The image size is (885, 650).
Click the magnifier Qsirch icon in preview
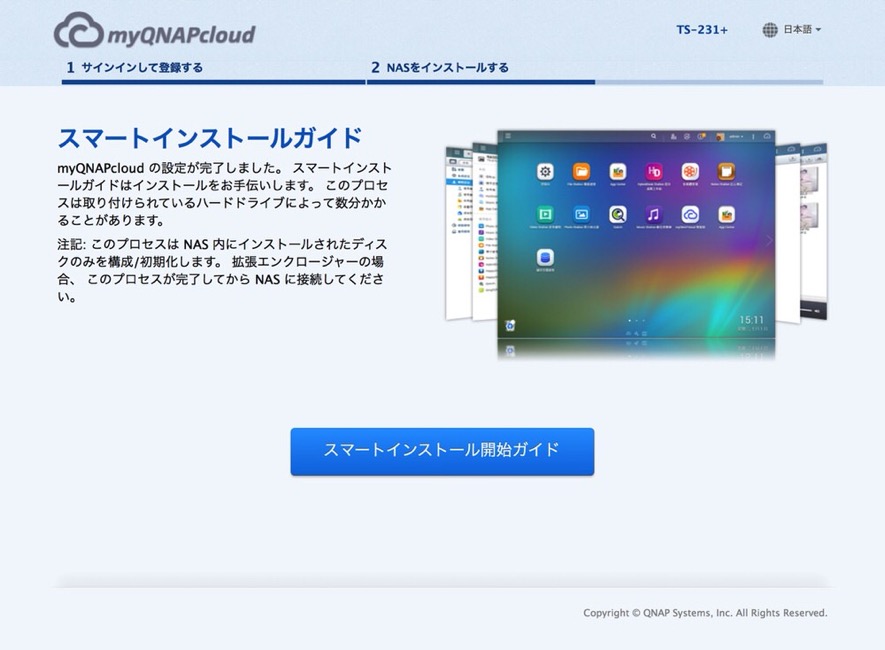coord(617,214)
